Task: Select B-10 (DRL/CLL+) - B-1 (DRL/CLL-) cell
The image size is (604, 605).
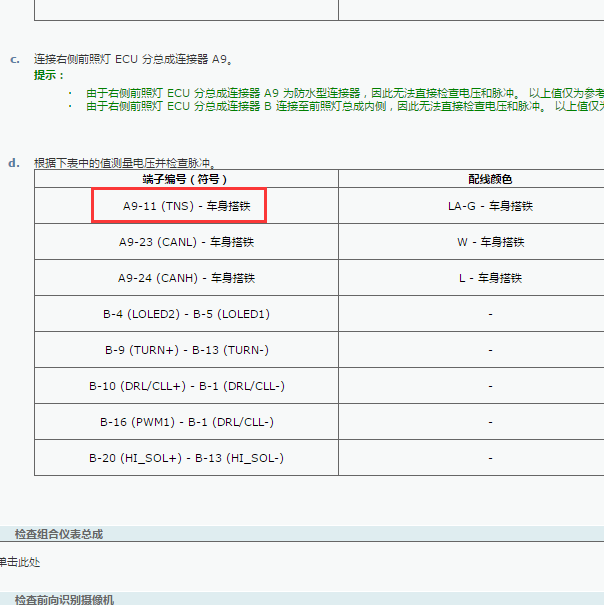Action: coord(186,386)
